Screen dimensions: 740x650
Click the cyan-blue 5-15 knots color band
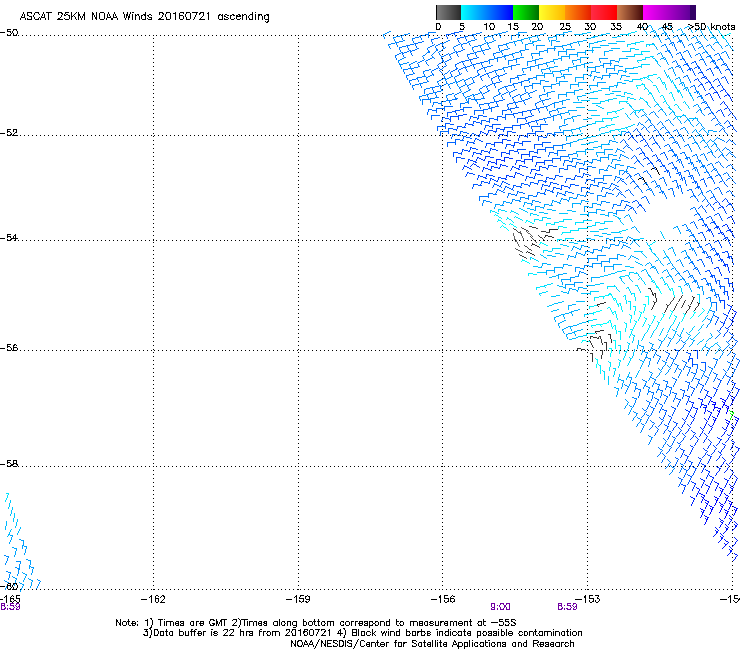(487, 12)
